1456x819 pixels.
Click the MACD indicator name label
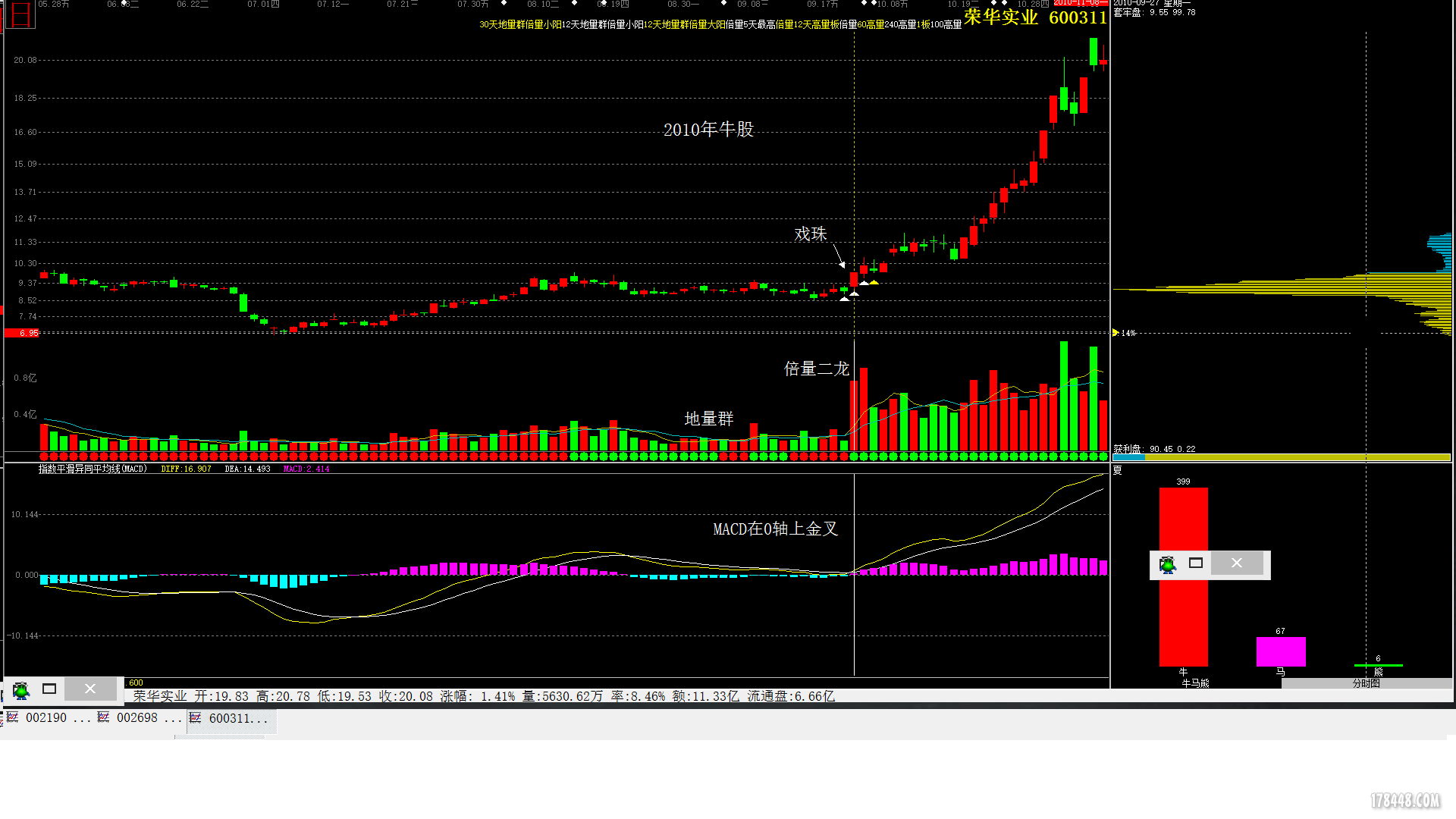92,469
